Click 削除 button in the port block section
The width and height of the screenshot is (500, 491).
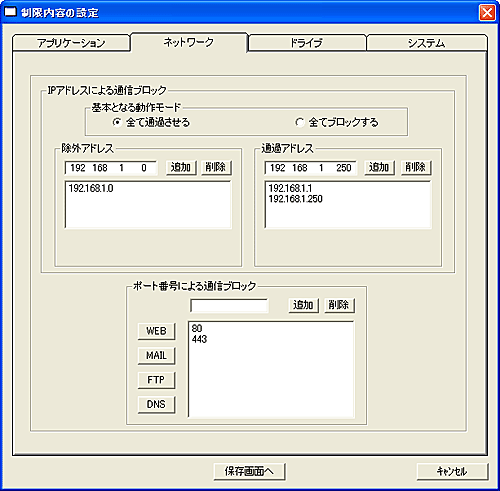click(339, 305)
